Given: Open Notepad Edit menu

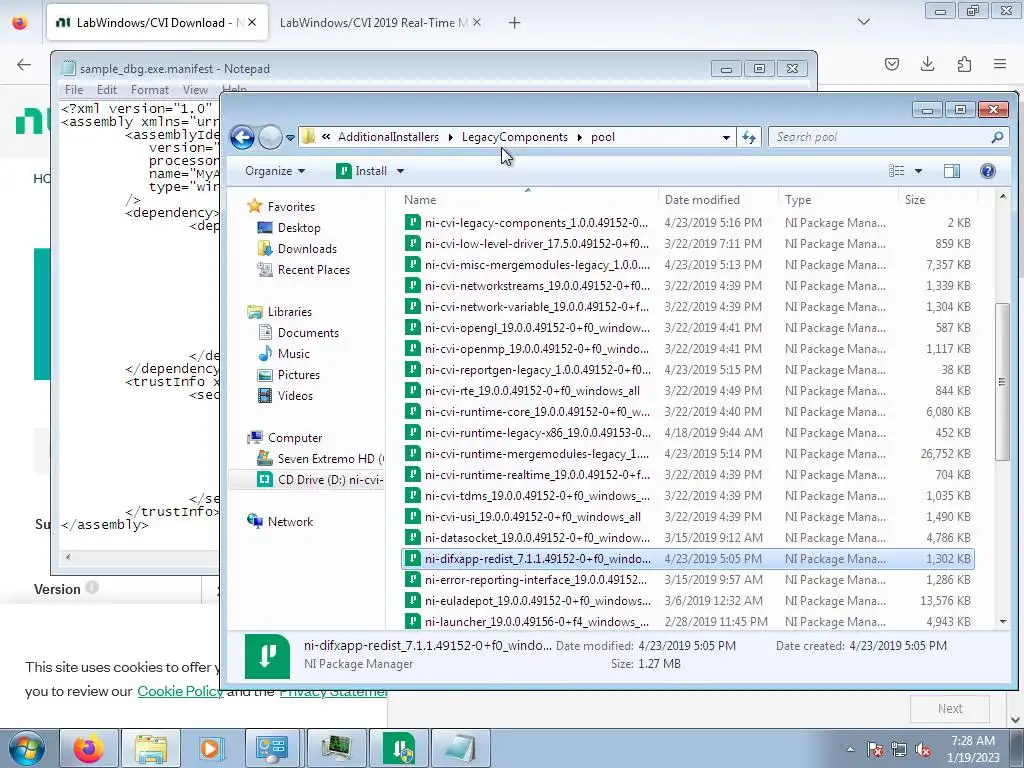Looking at the screenshot, I should (106, 89).
